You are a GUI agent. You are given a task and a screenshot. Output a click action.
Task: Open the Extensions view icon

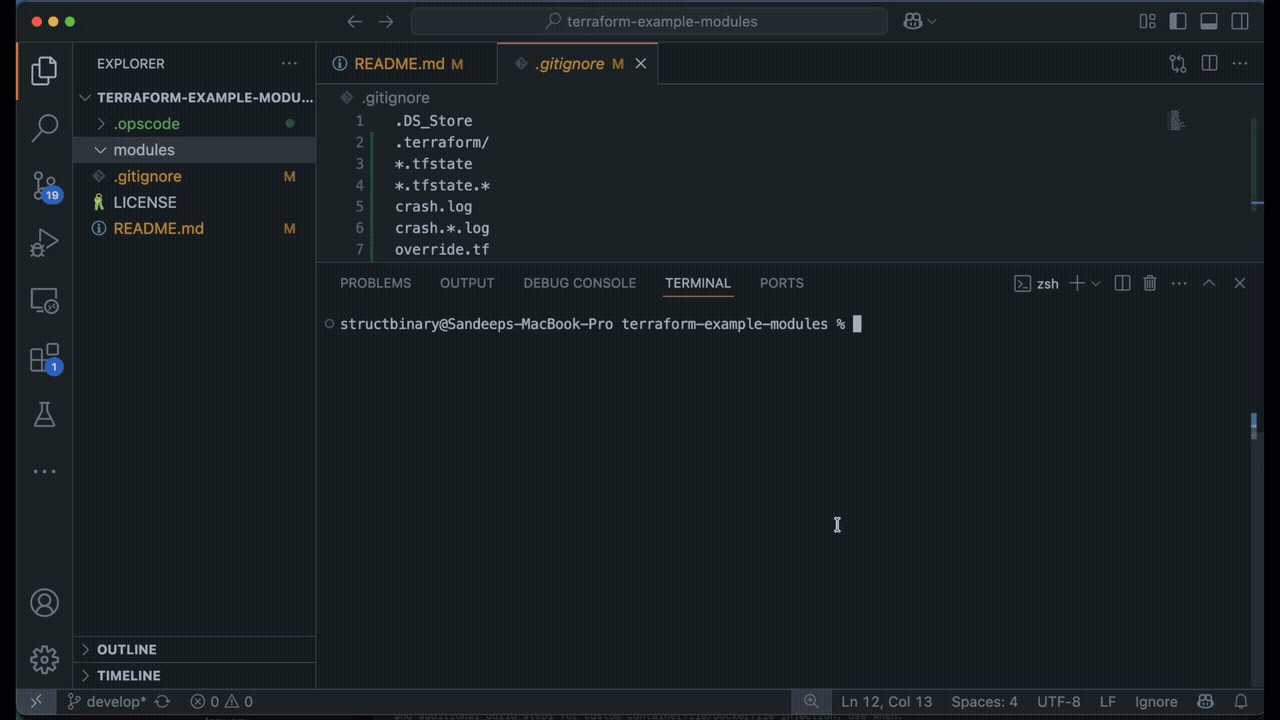44,358
